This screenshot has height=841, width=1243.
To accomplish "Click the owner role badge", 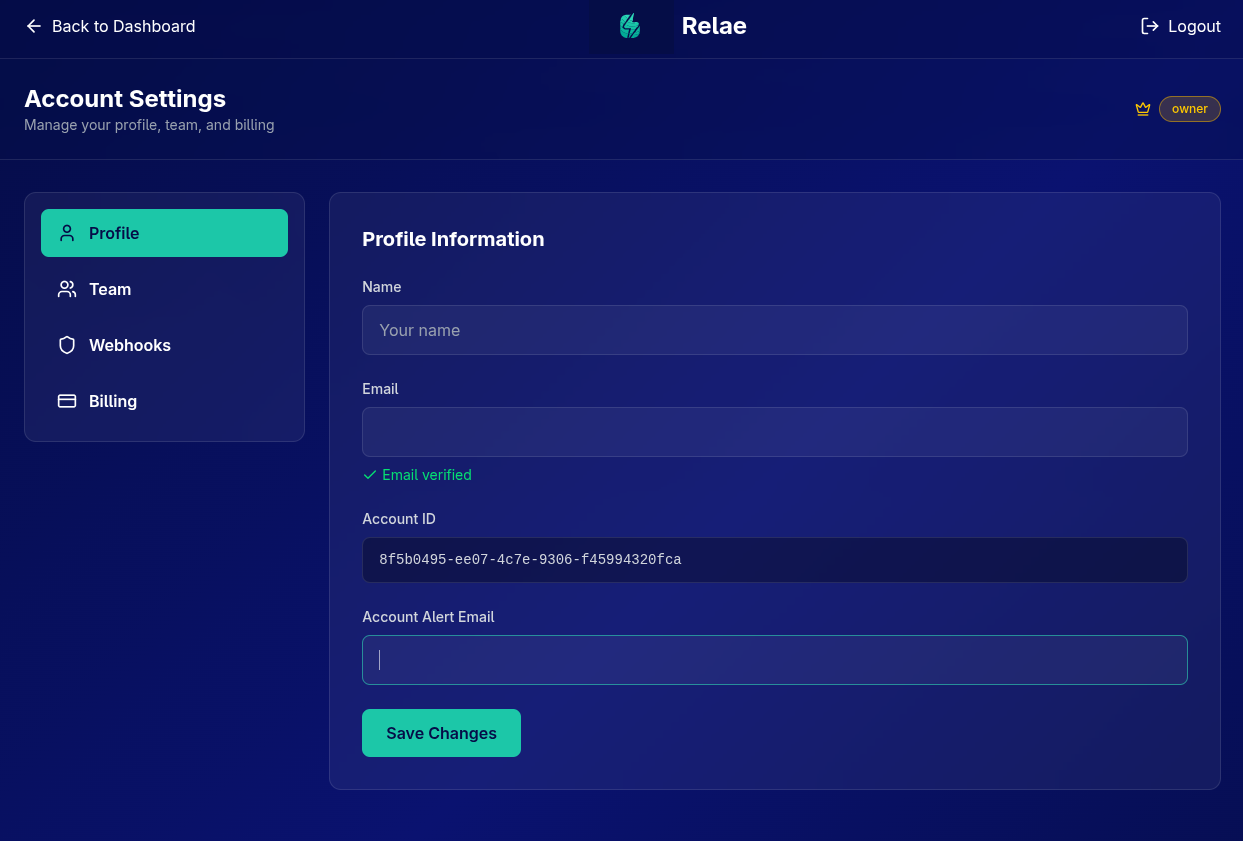I will [1189, 108].
